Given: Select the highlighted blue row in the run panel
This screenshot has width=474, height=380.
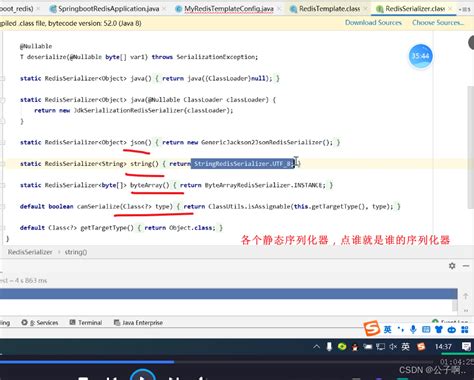Looking at the screenshot, I should coord(229,294).
